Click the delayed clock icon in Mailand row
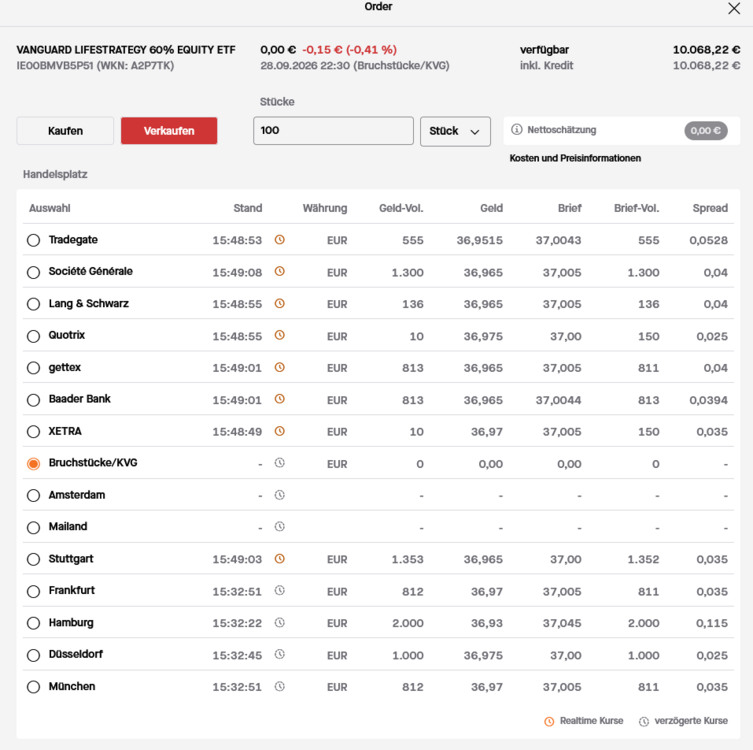 [279, 526]
